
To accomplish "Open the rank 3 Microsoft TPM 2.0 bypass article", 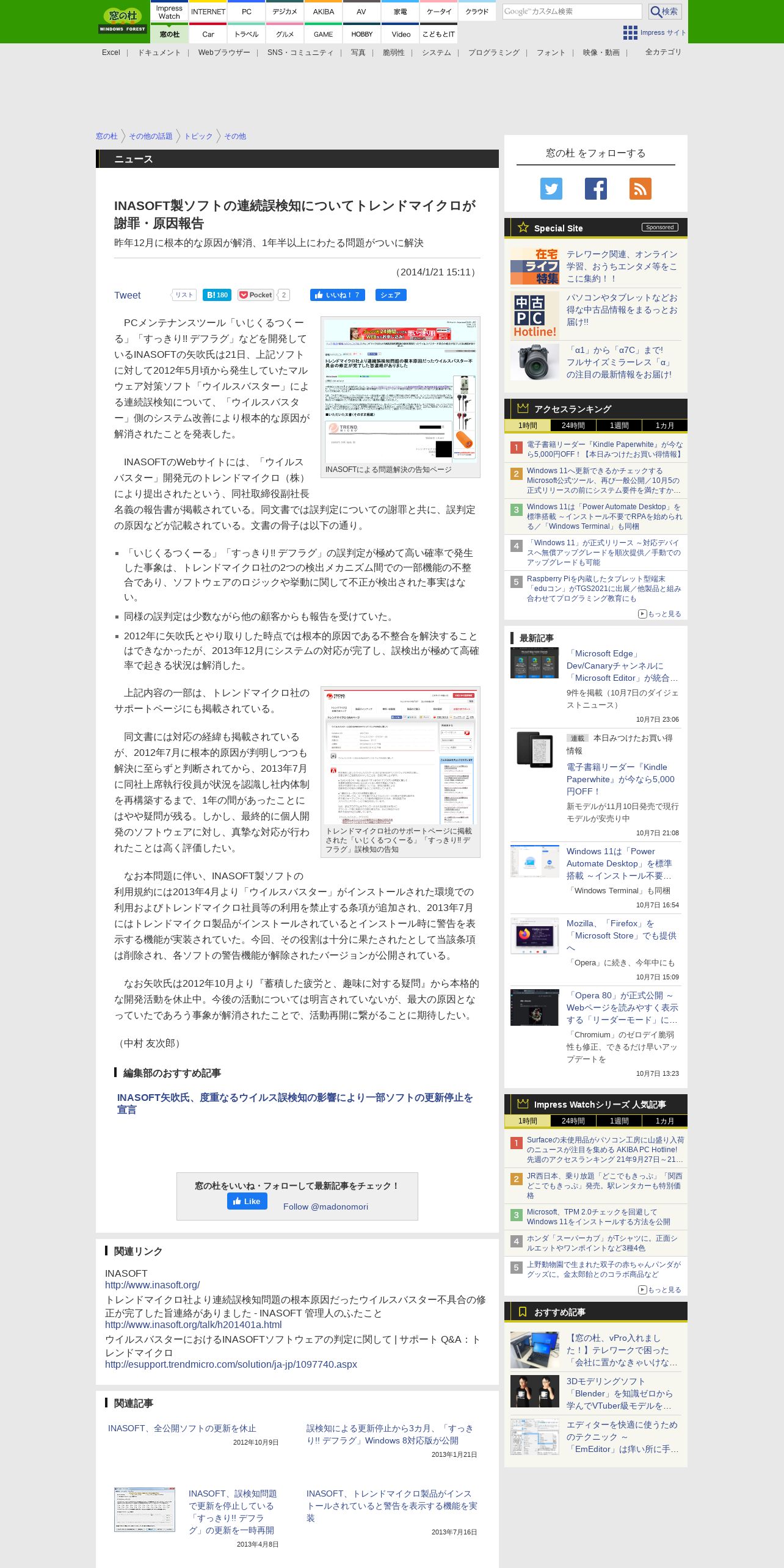I will 598,1217.
